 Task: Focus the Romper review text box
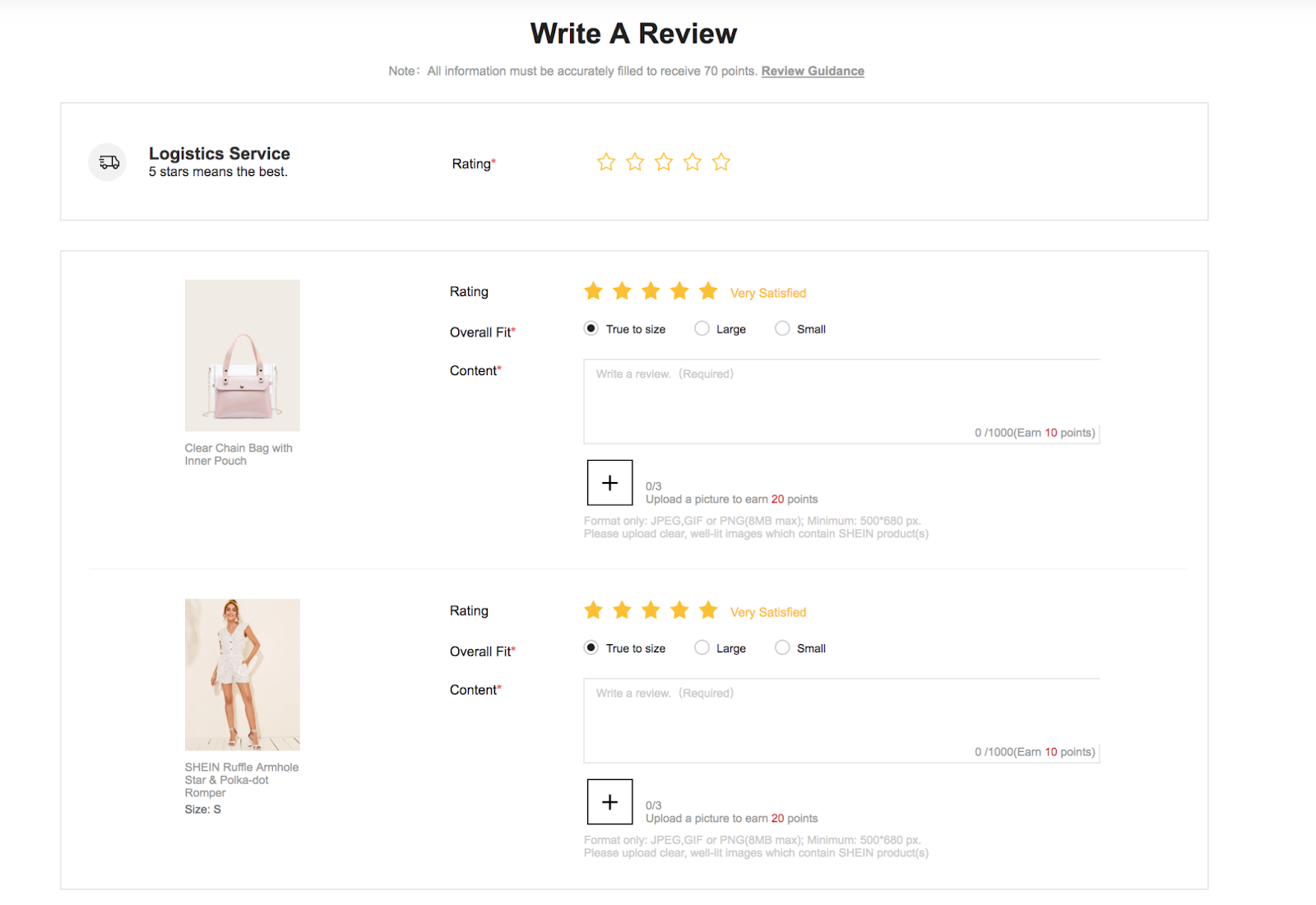pyautogui.click(x=841, y=721)
